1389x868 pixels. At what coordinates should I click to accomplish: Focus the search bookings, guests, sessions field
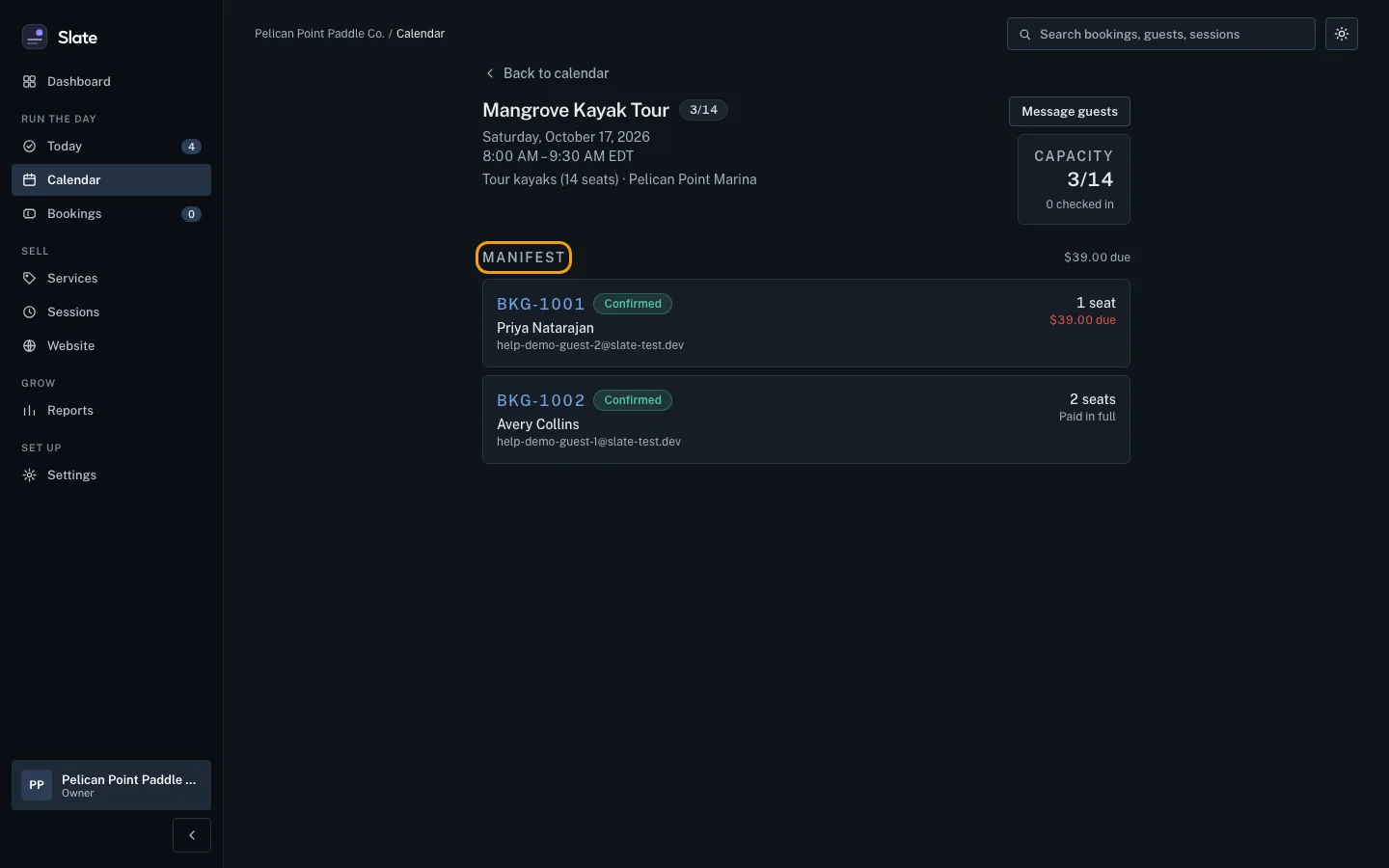pos(1161,34)
